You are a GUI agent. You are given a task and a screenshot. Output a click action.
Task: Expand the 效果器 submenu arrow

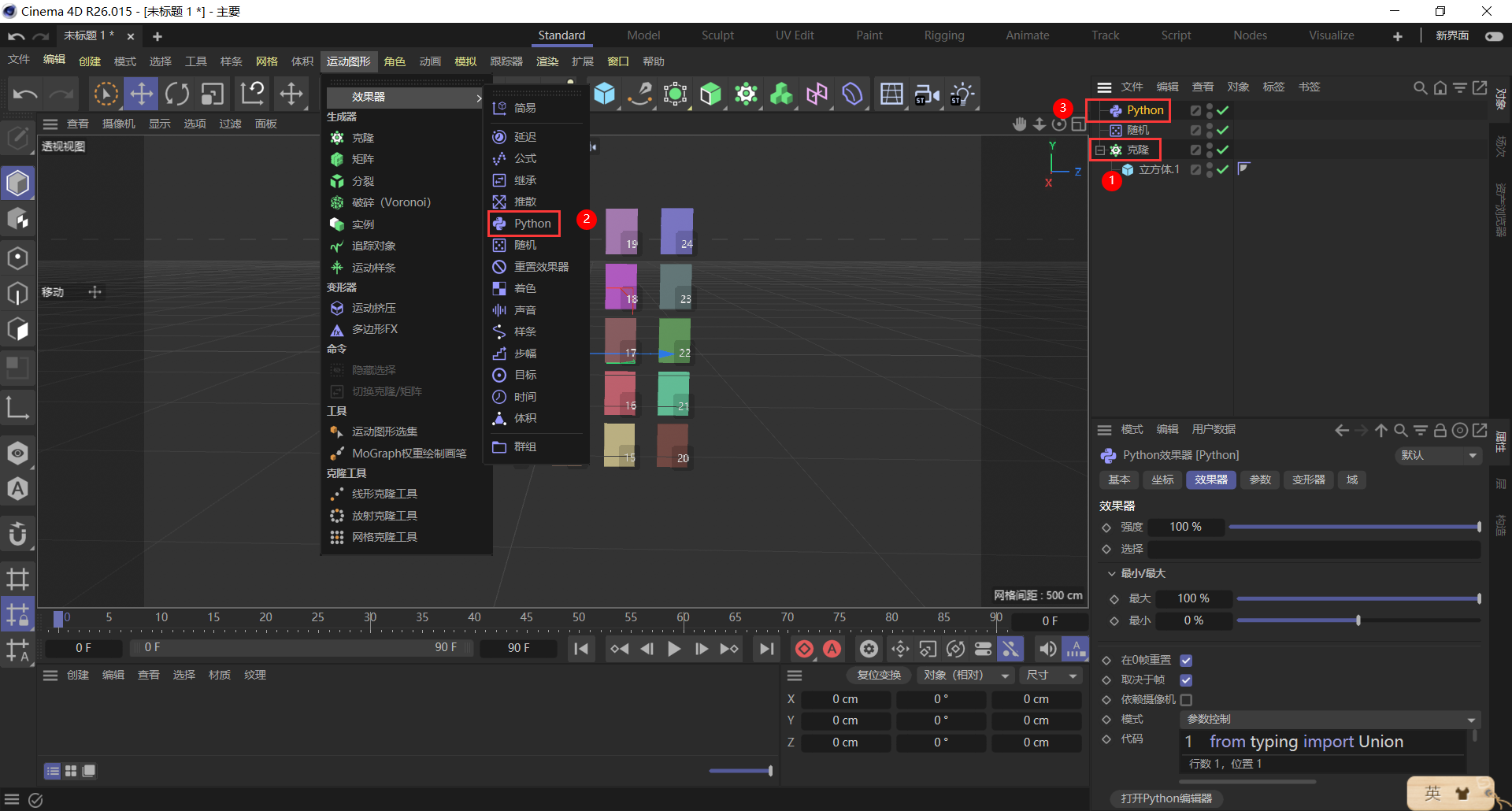(x=479, y=98)
